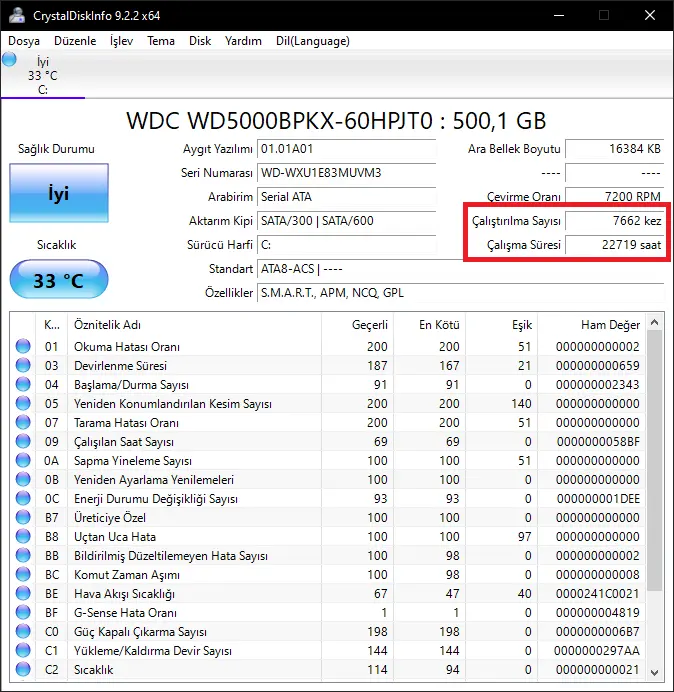The image size is (674, 692).
Task: Click the ATA8-ACS standard field
Action: (460, 269)
